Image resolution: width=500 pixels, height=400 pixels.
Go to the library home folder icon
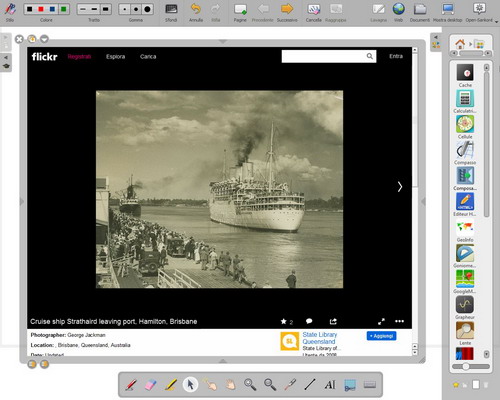(x=460, y=44)
